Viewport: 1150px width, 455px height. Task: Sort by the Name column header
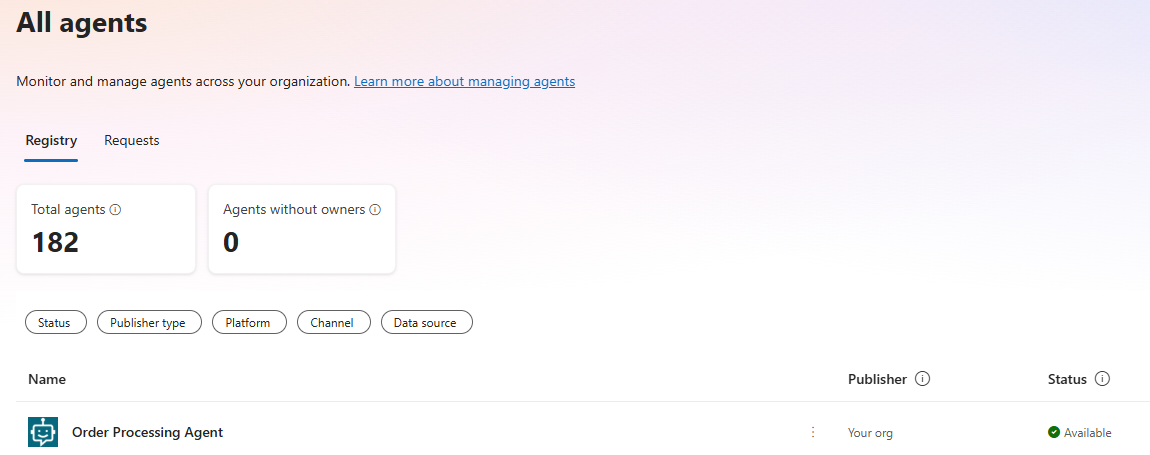click(x=47, y=379)
